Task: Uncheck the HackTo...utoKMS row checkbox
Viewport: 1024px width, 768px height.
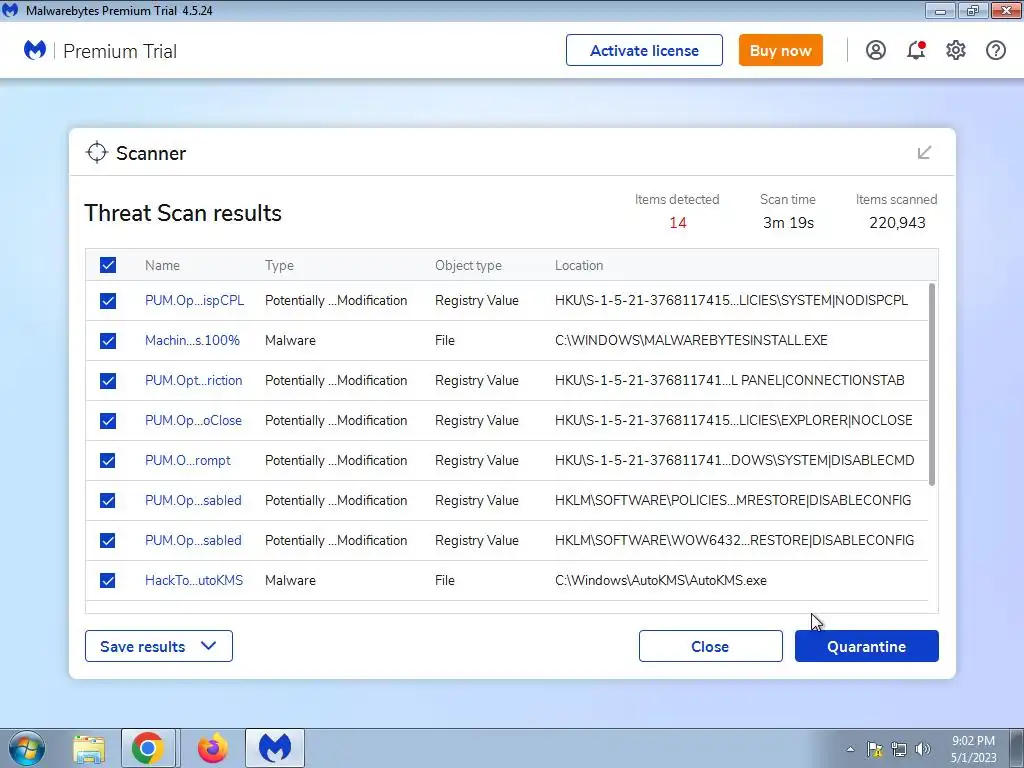Action: click(108, 581)
